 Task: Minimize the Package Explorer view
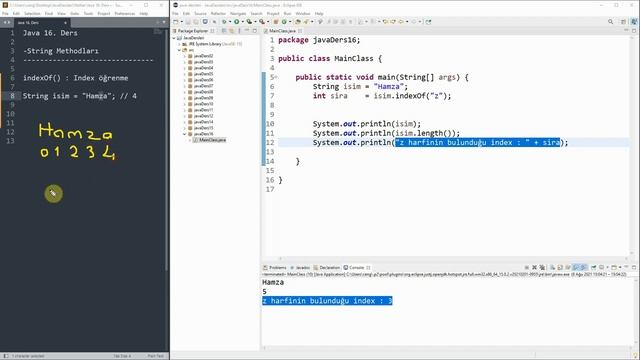247,31
